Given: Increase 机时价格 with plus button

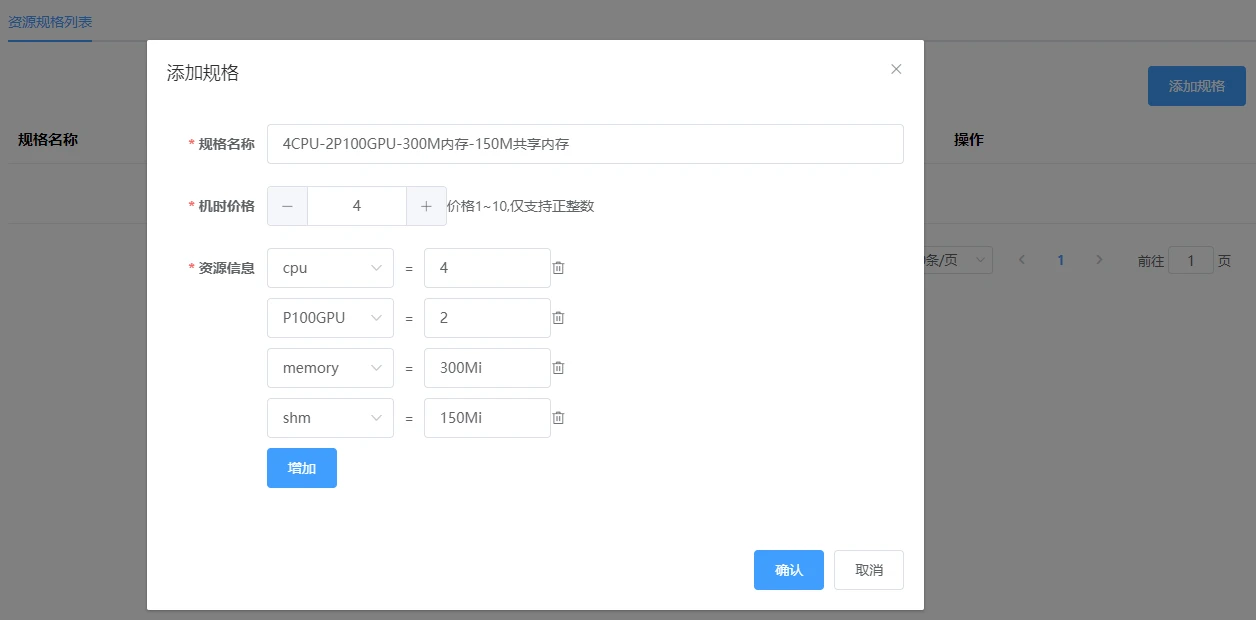Looking at the screenshot, I should click(x=426, y=206).
